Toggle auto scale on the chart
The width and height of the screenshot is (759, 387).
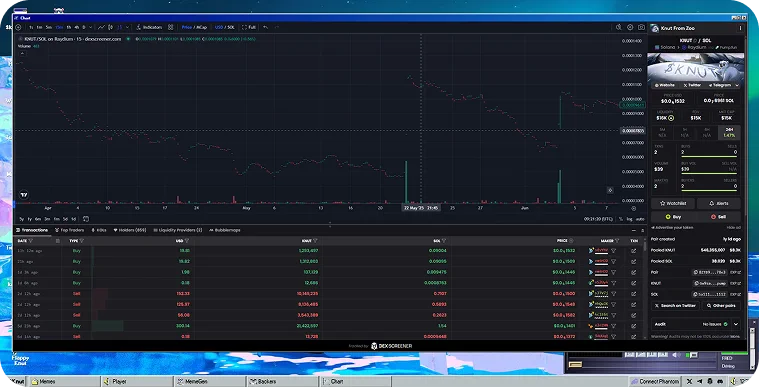(640, 219)
